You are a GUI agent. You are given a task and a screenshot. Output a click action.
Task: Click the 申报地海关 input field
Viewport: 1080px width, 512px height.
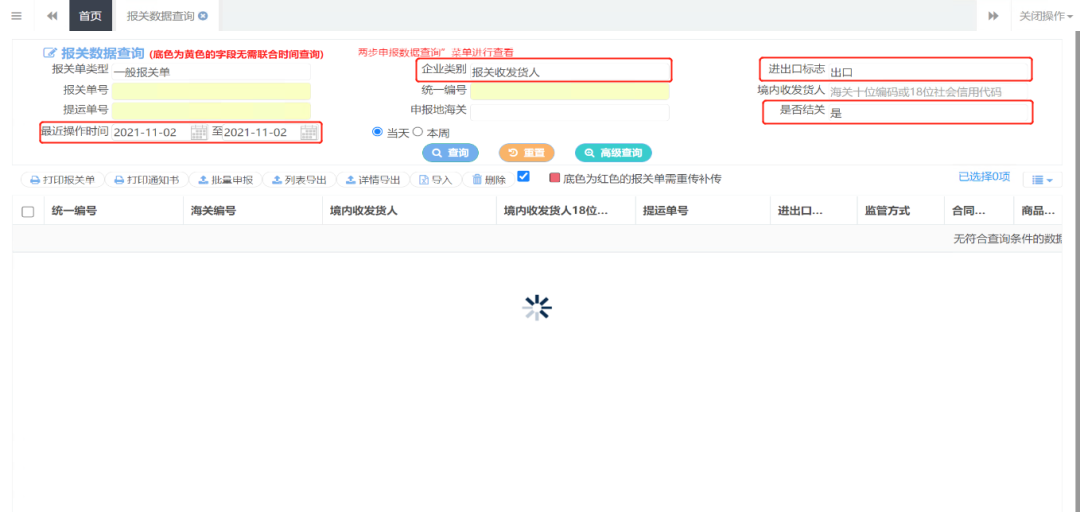coord(570,112)
